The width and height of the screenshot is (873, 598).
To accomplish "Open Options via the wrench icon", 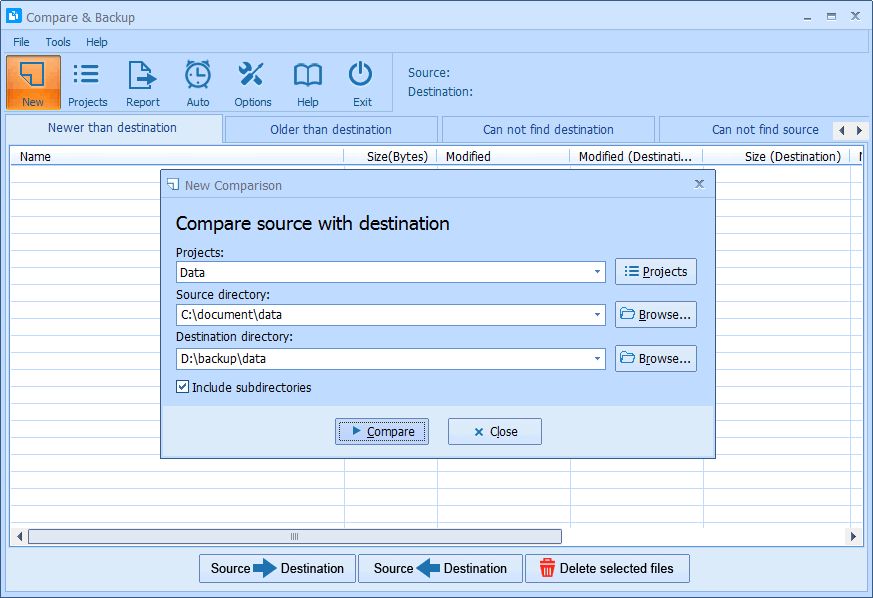I will coord(252,82).
